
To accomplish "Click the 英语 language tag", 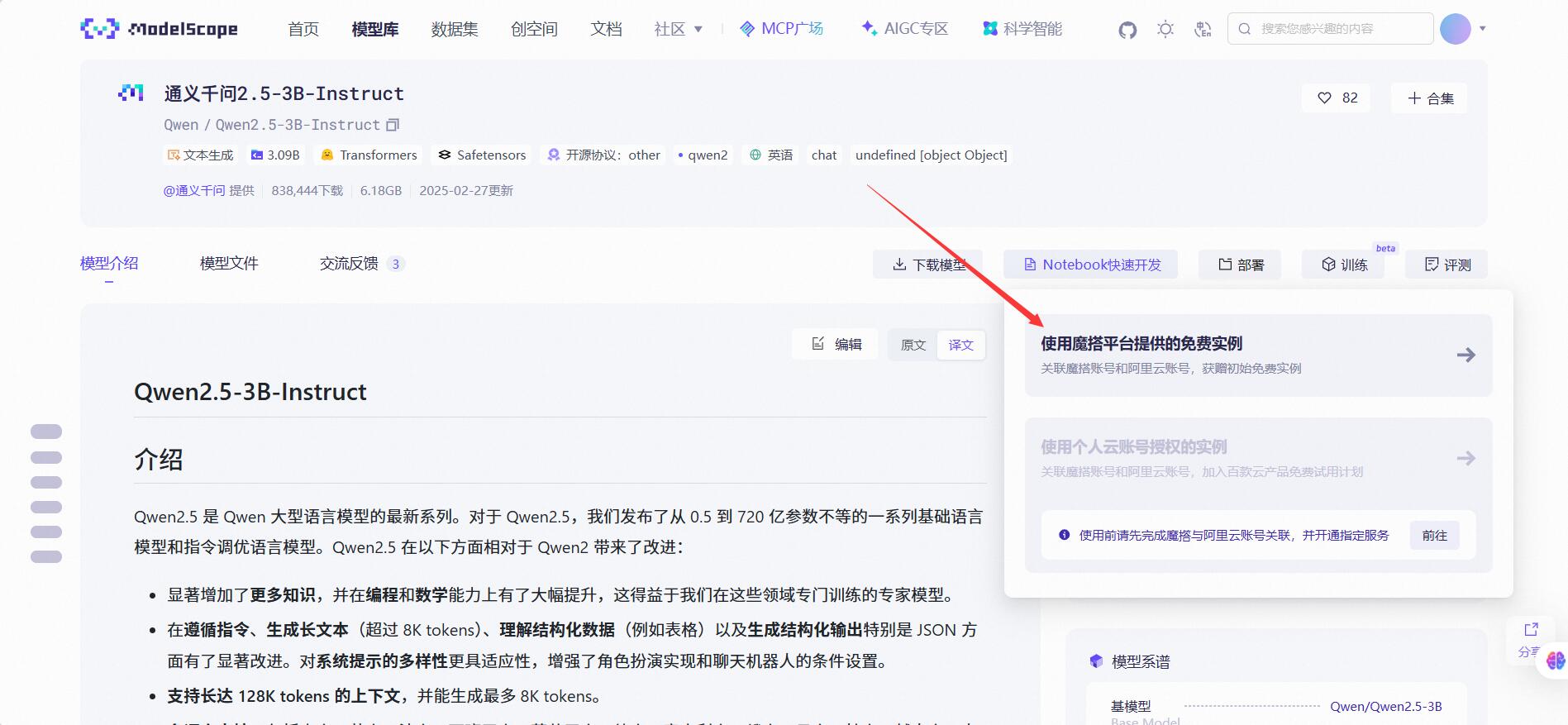I will click(771, 155).
